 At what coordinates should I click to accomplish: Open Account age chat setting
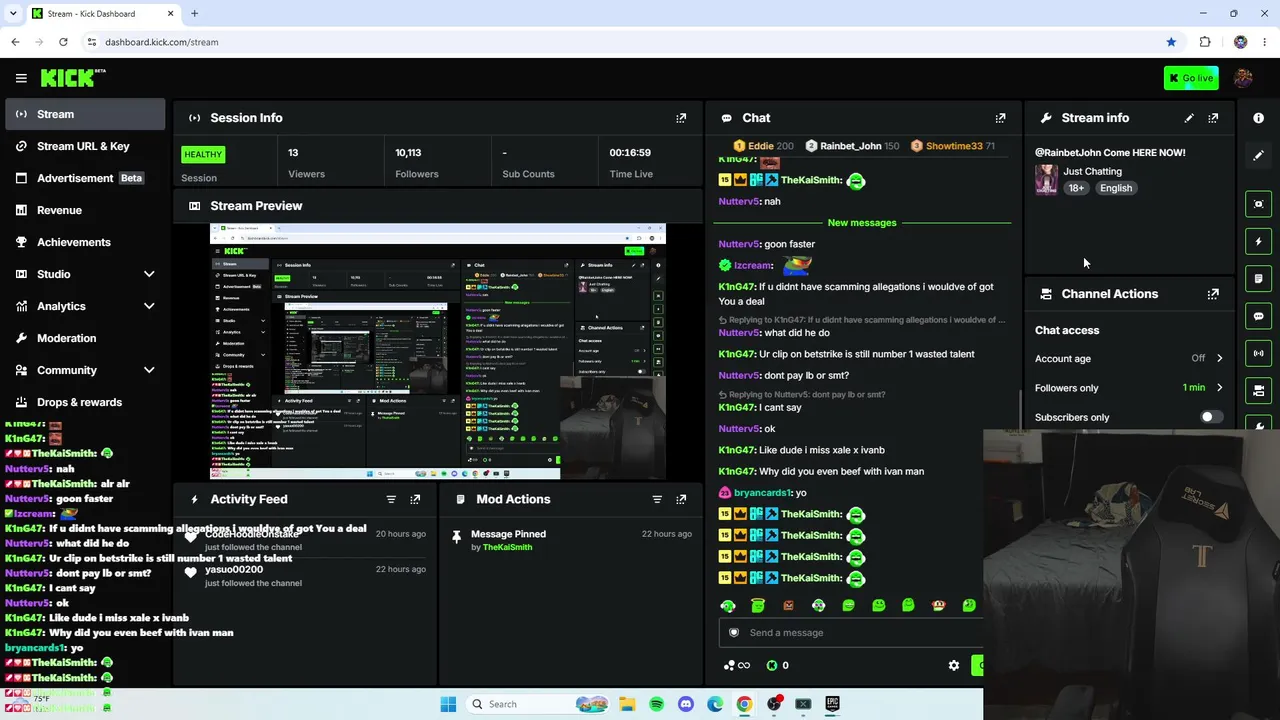[x=1129, y=358]
